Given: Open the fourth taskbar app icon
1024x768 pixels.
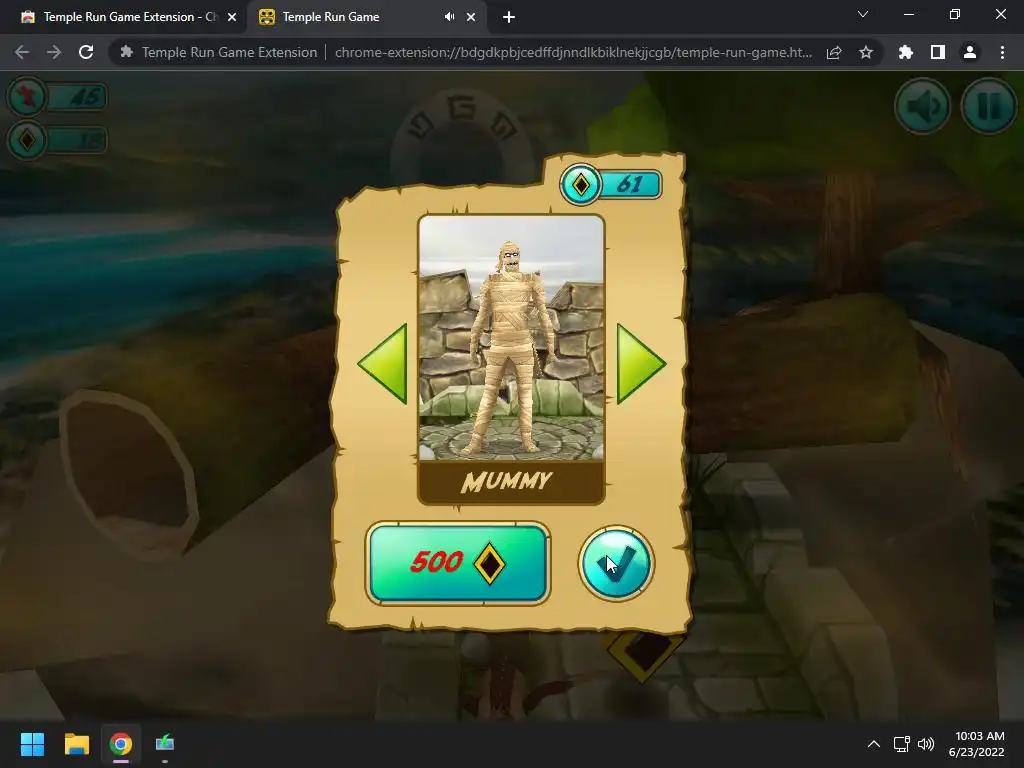Looking at the screenshot, I should point(165,744).
